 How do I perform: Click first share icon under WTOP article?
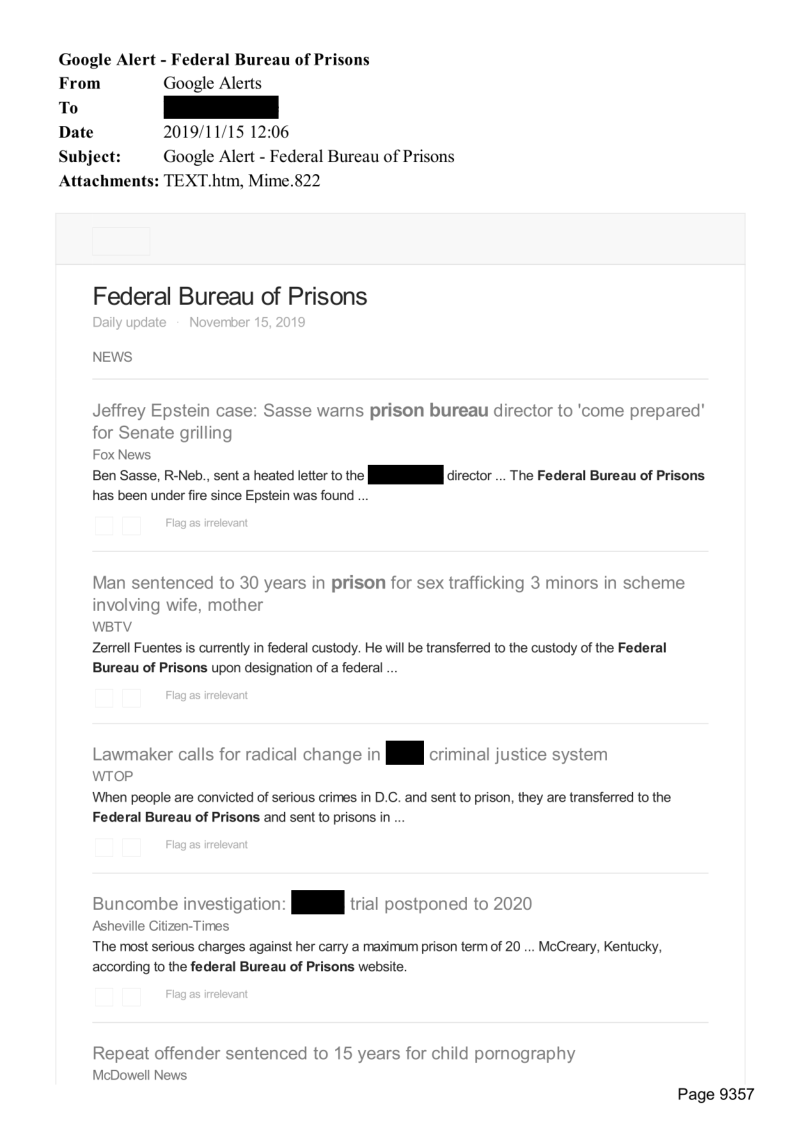click(x=104, y=846)
